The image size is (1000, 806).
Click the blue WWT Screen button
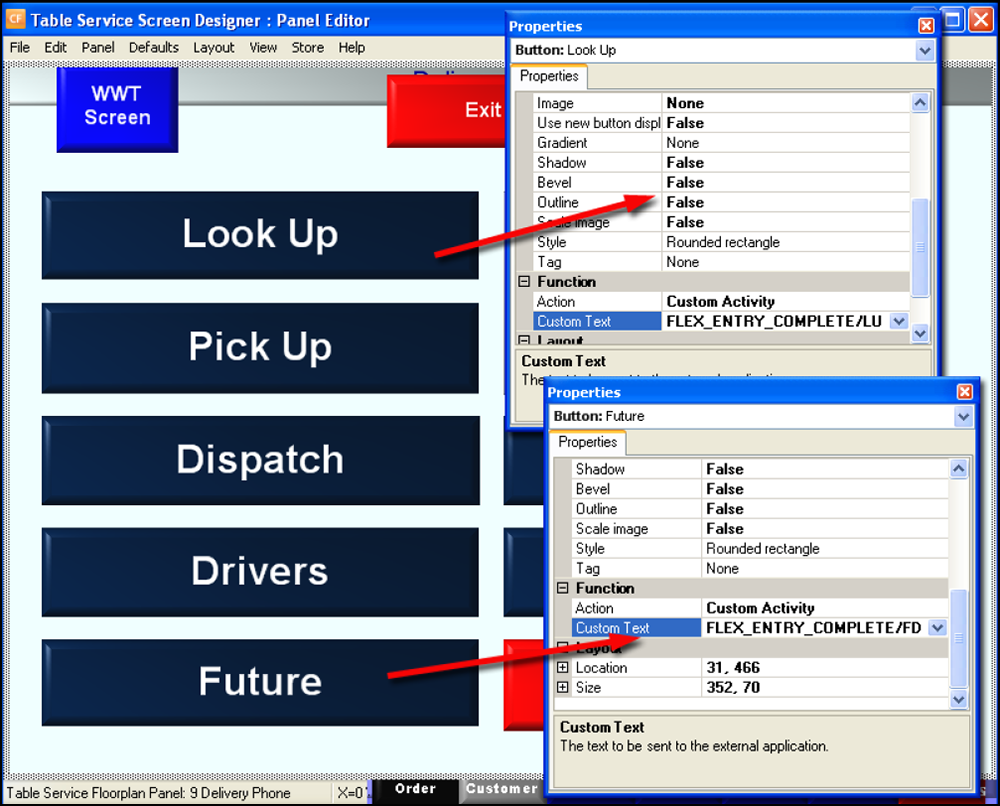[x=117, y=110]
